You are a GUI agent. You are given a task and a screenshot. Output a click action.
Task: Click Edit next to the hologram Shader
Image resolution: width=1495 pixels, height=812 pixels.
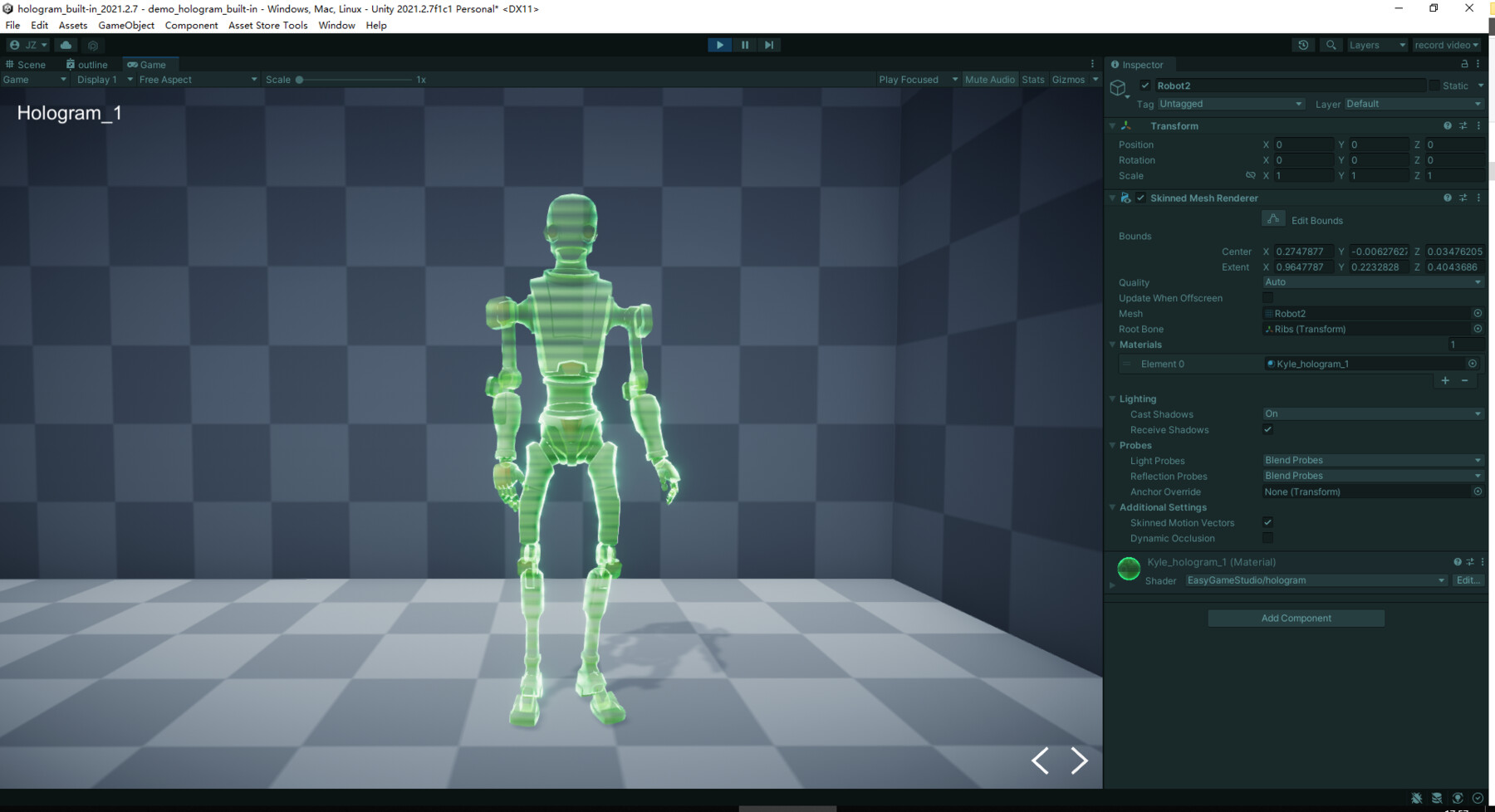(x=1467, y=580)
